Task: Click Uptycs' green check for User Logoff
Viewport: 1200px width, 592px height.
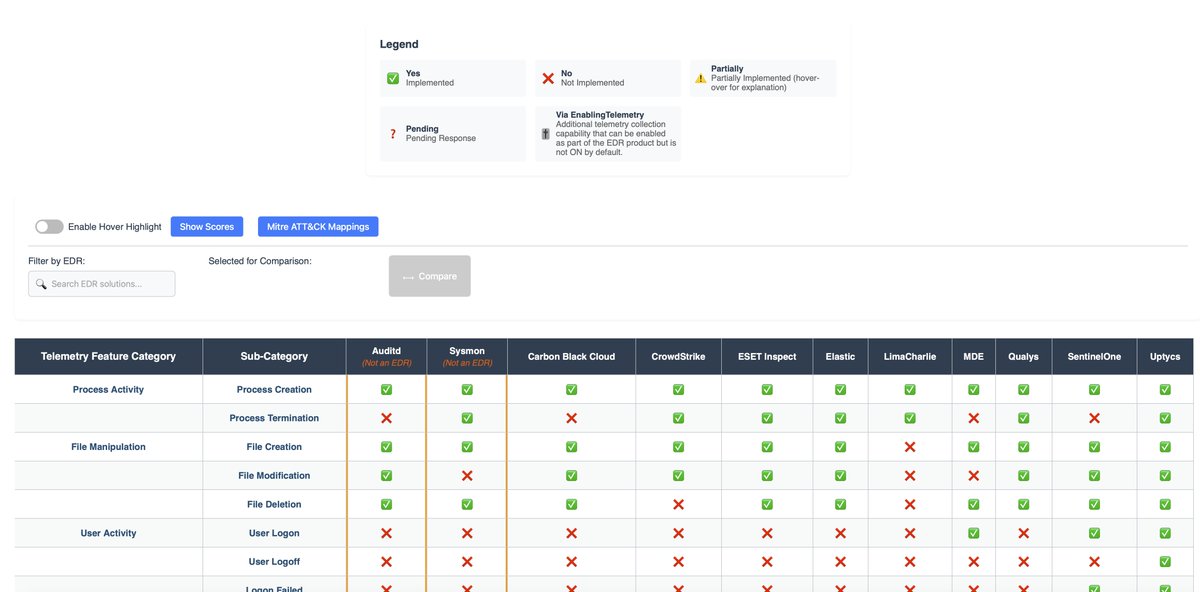Action: click(x=1165, y=562)
